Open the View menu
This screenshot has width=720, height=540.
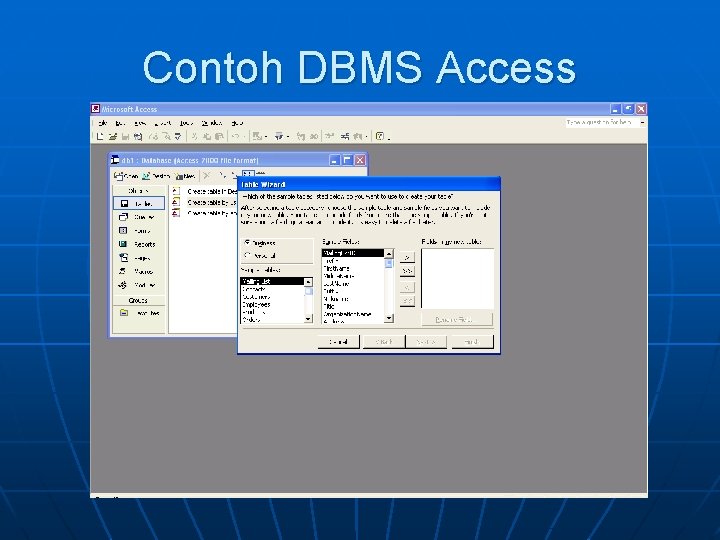coord(140,123)
